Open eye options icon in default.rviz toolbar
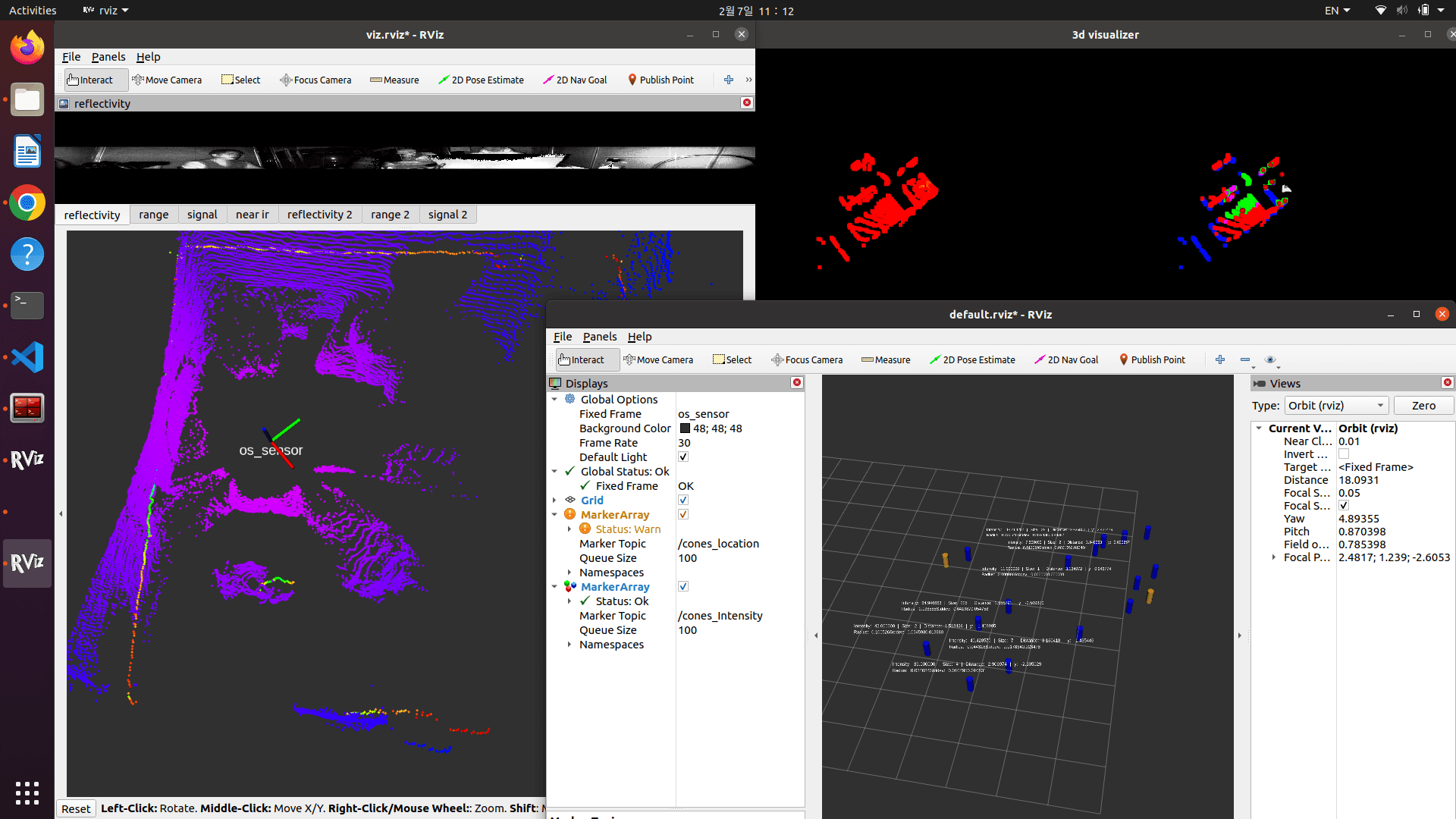The width and height of the screenshot is (1456, 819). pyautogui.click(x=1272, y=360)
